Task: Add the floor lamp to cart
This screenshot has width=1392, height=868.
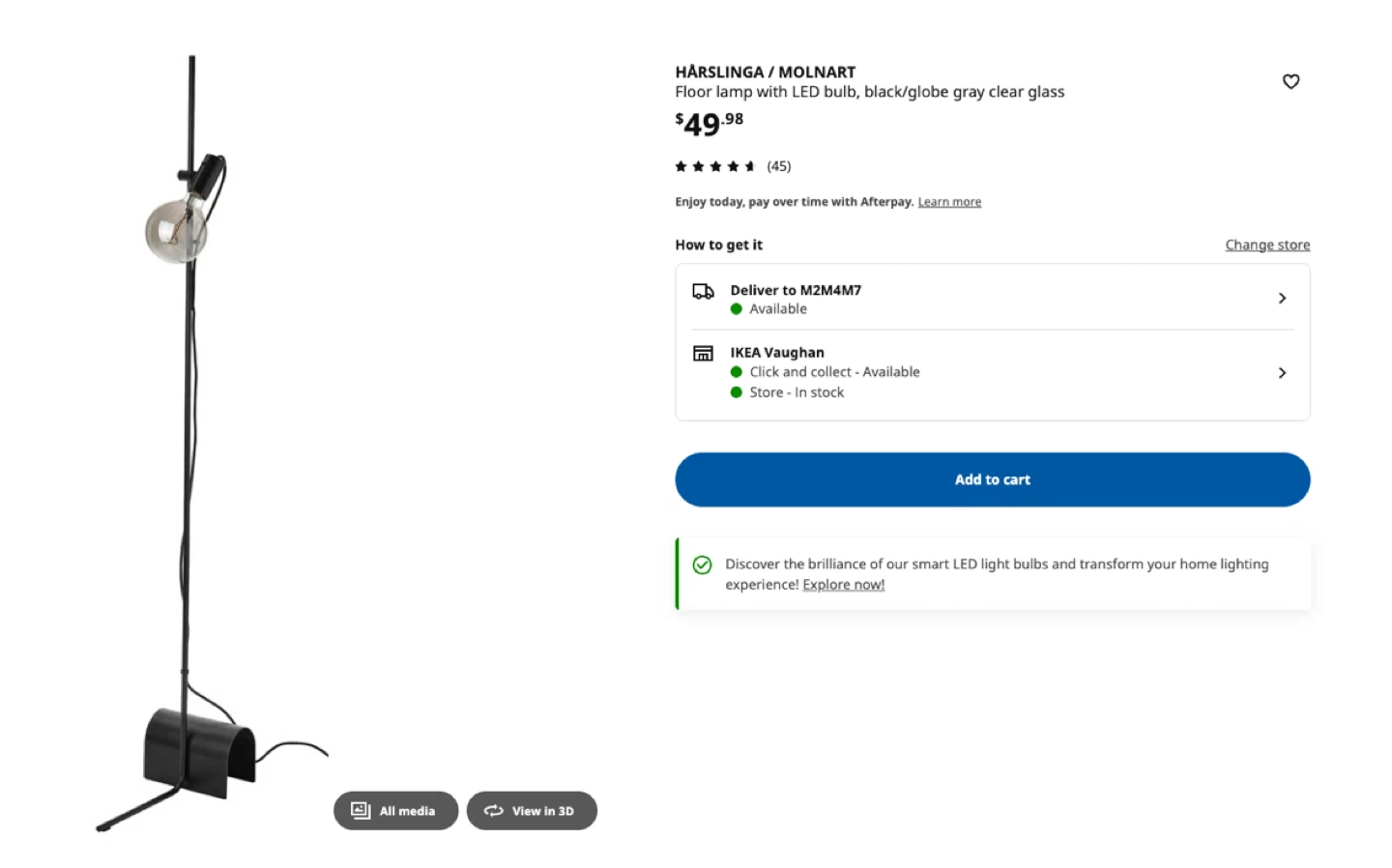Action: pyautogui.click(x=992, y=479)
